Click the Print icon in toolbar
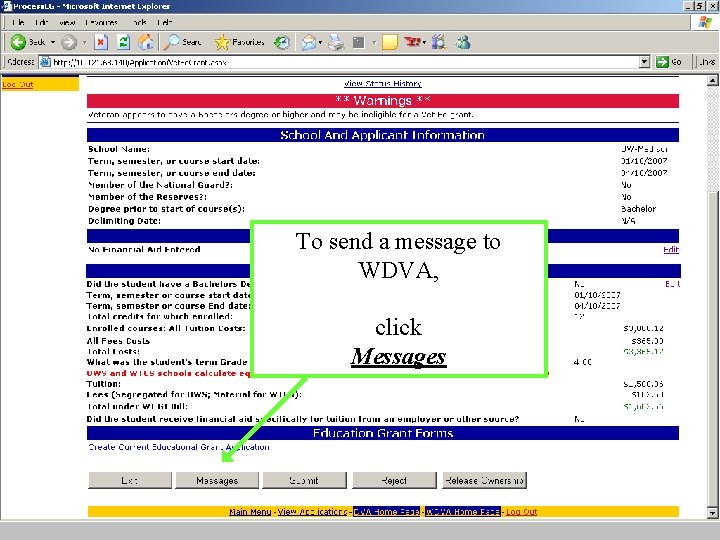This screenshot has height=540, width=720. [x=336, y=42]
